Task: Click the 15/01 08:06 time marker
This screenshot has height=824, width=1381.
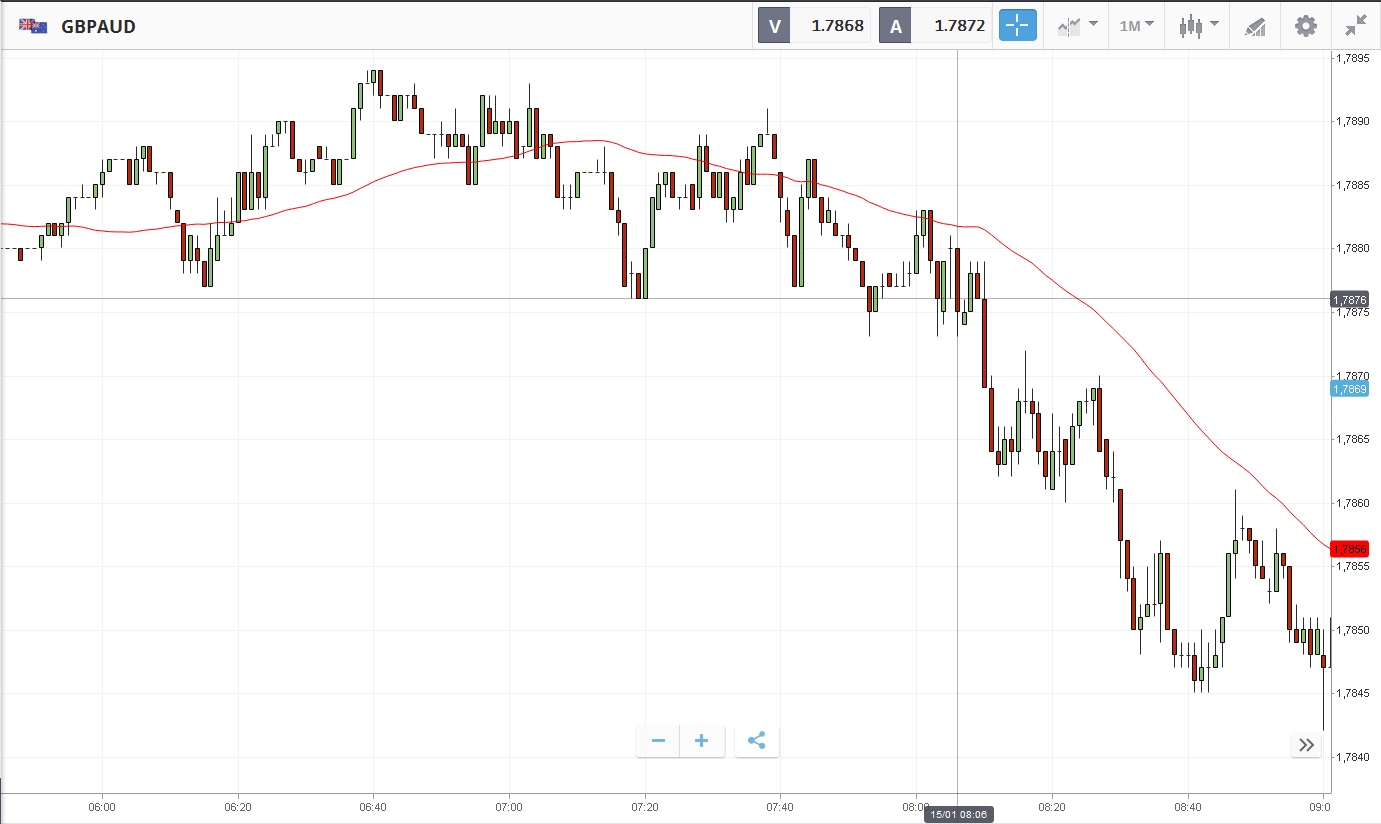Action: point(958,815)
